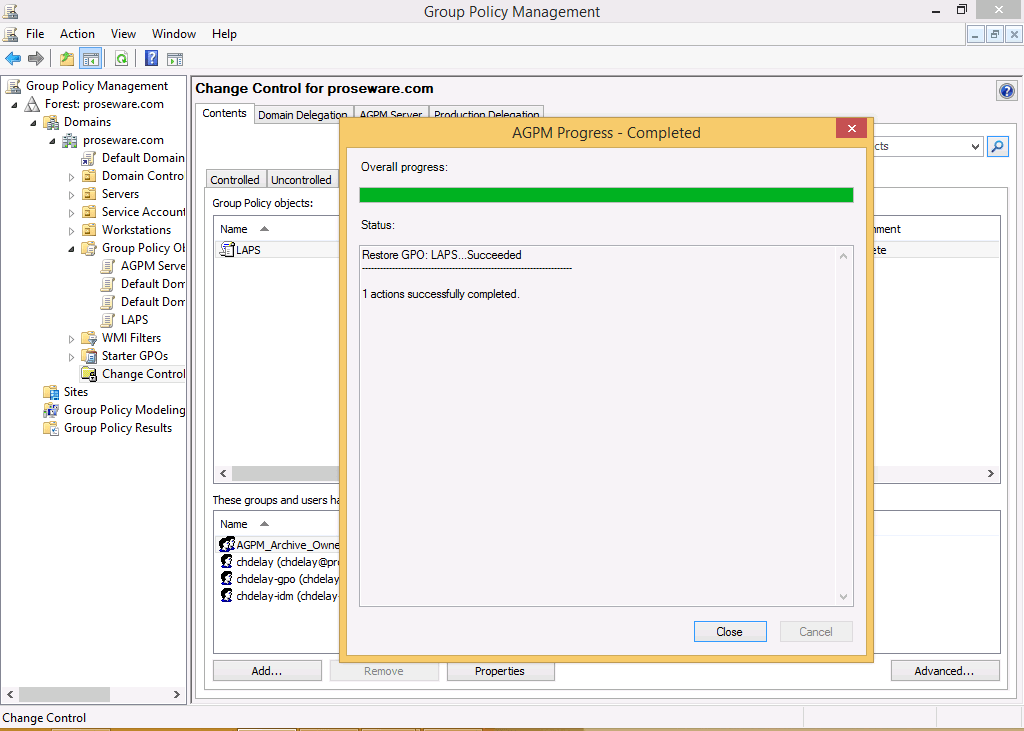1024x731 pixels.
Task: Click the Advanced... button
Action: [x=943, y=671]
